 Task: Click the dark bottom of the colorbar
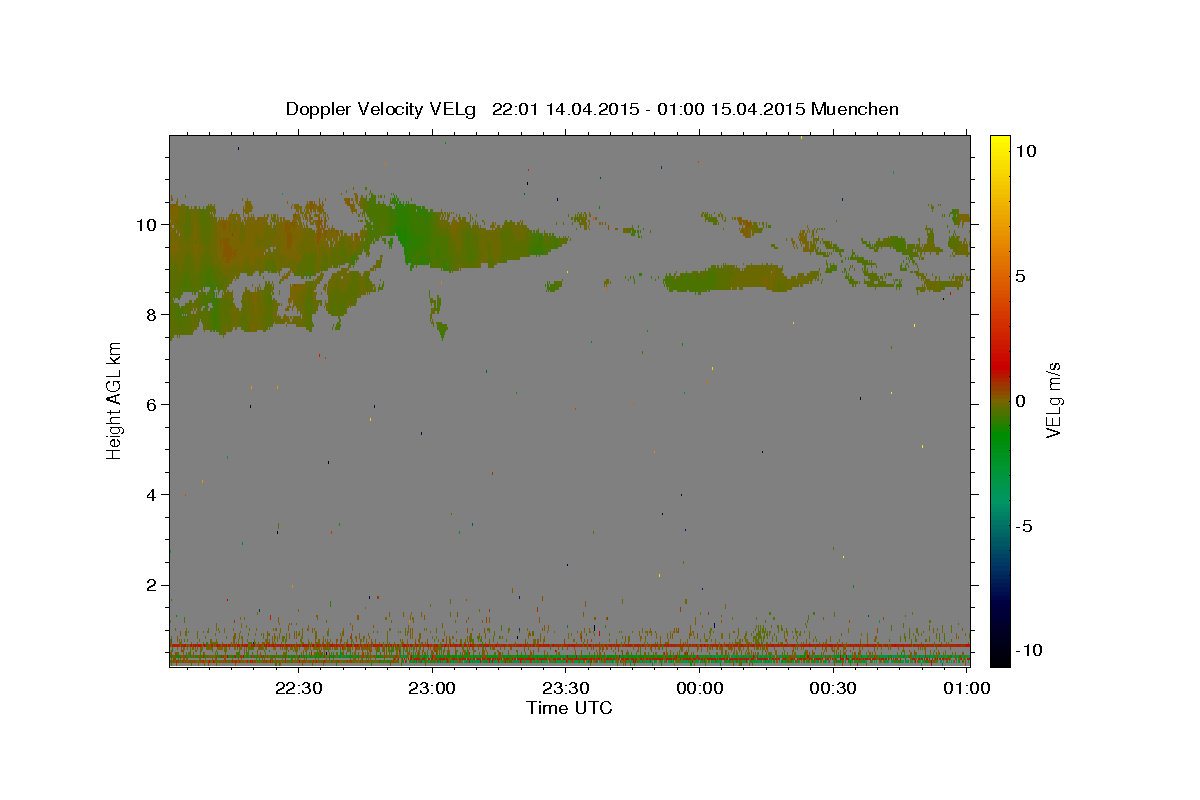click(x=999, y=650)
